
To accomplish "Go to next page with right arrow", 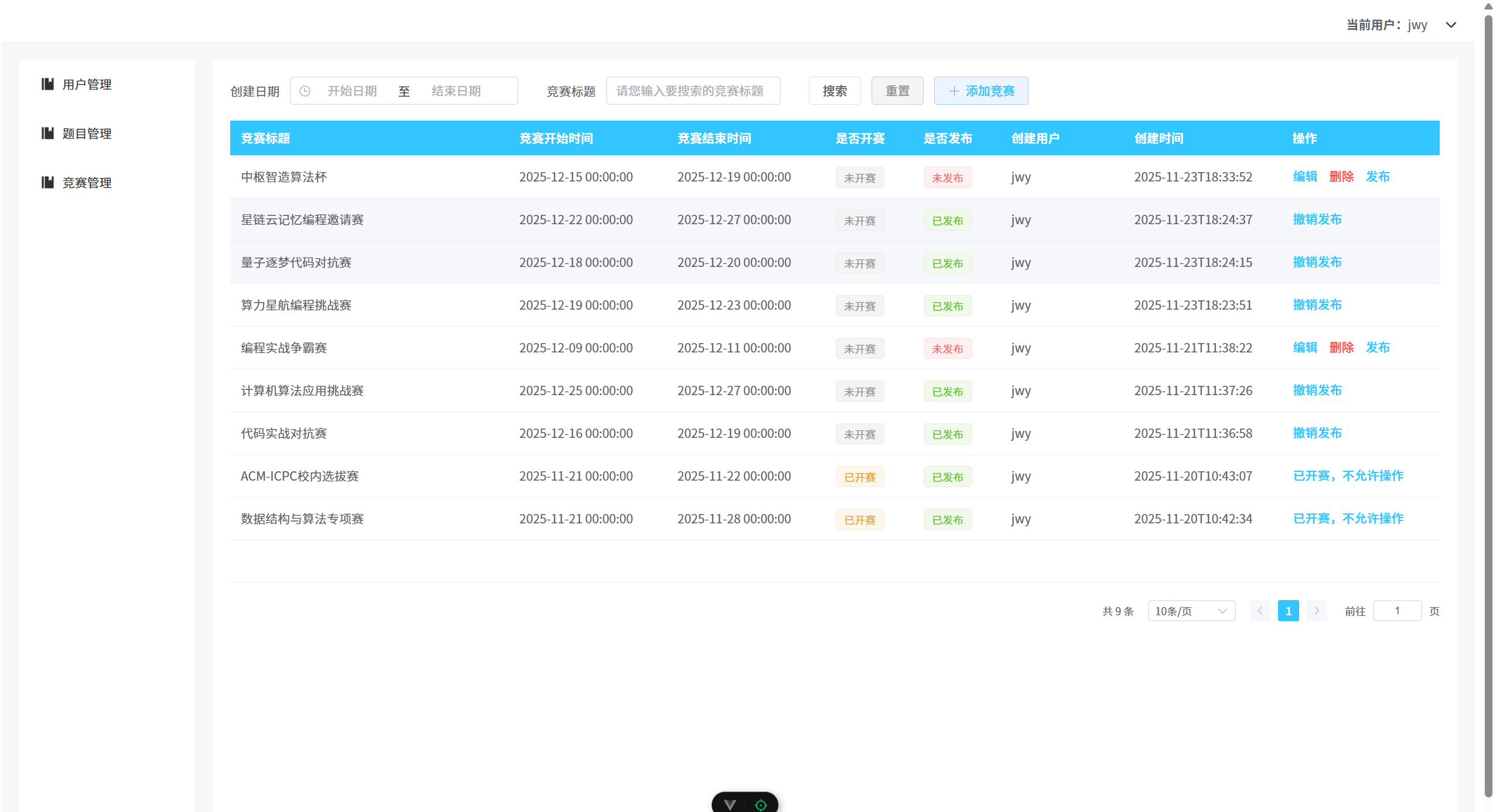I will coord(1316,611).
